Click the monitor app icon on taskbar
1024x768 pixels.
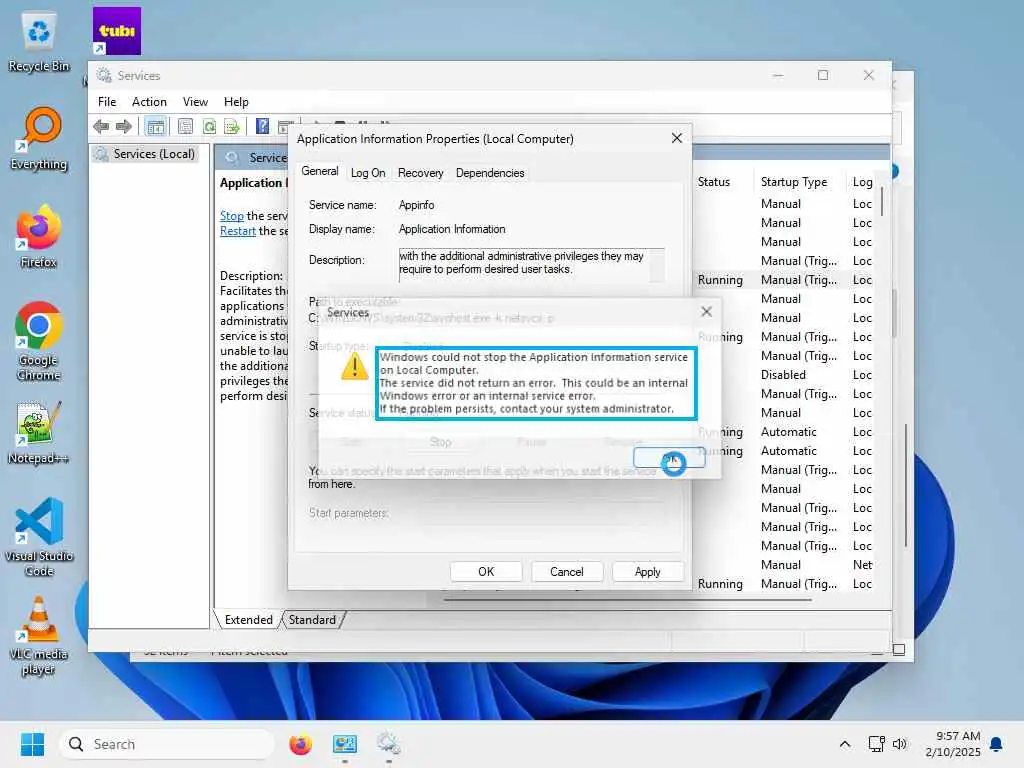tap(345, 744)
